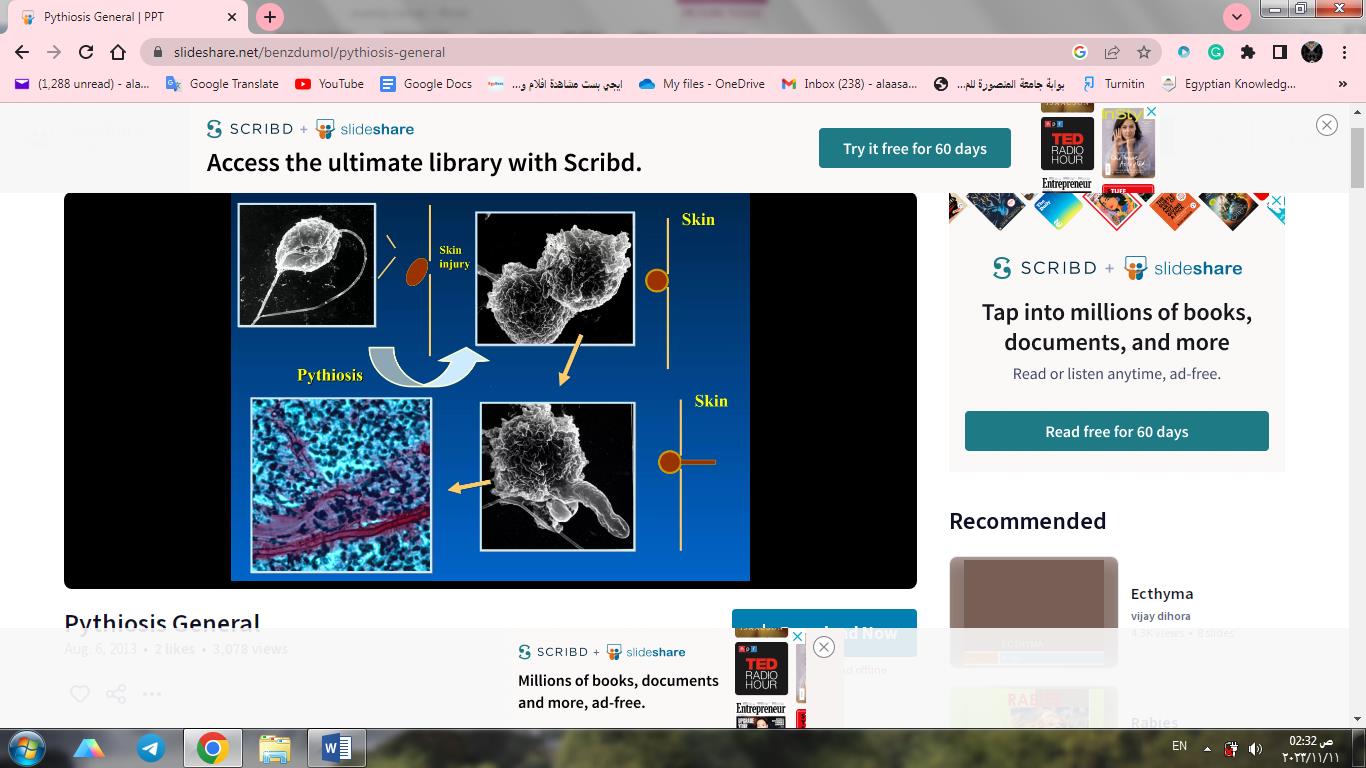Open the Grammarly extension
This screenshot has width=1366, height=768.
[1216, 52]
